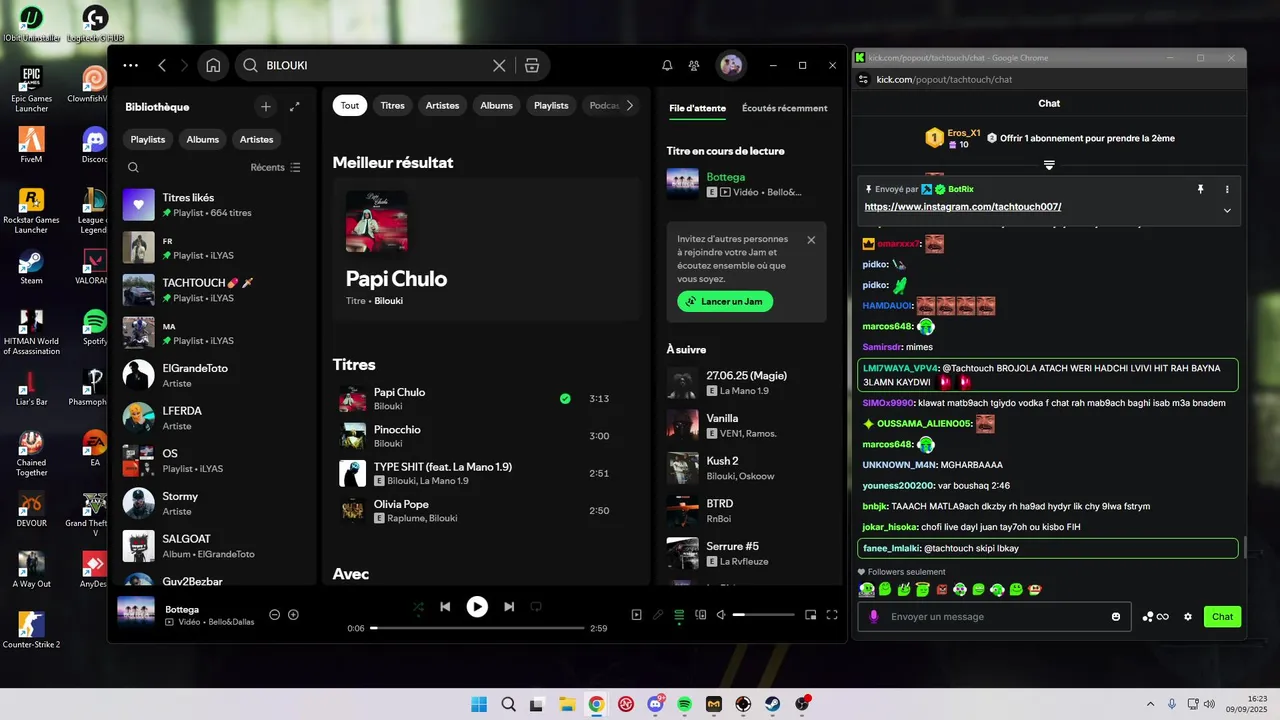Open Spotify notifications bell
1280x720 pixels.
667,65
